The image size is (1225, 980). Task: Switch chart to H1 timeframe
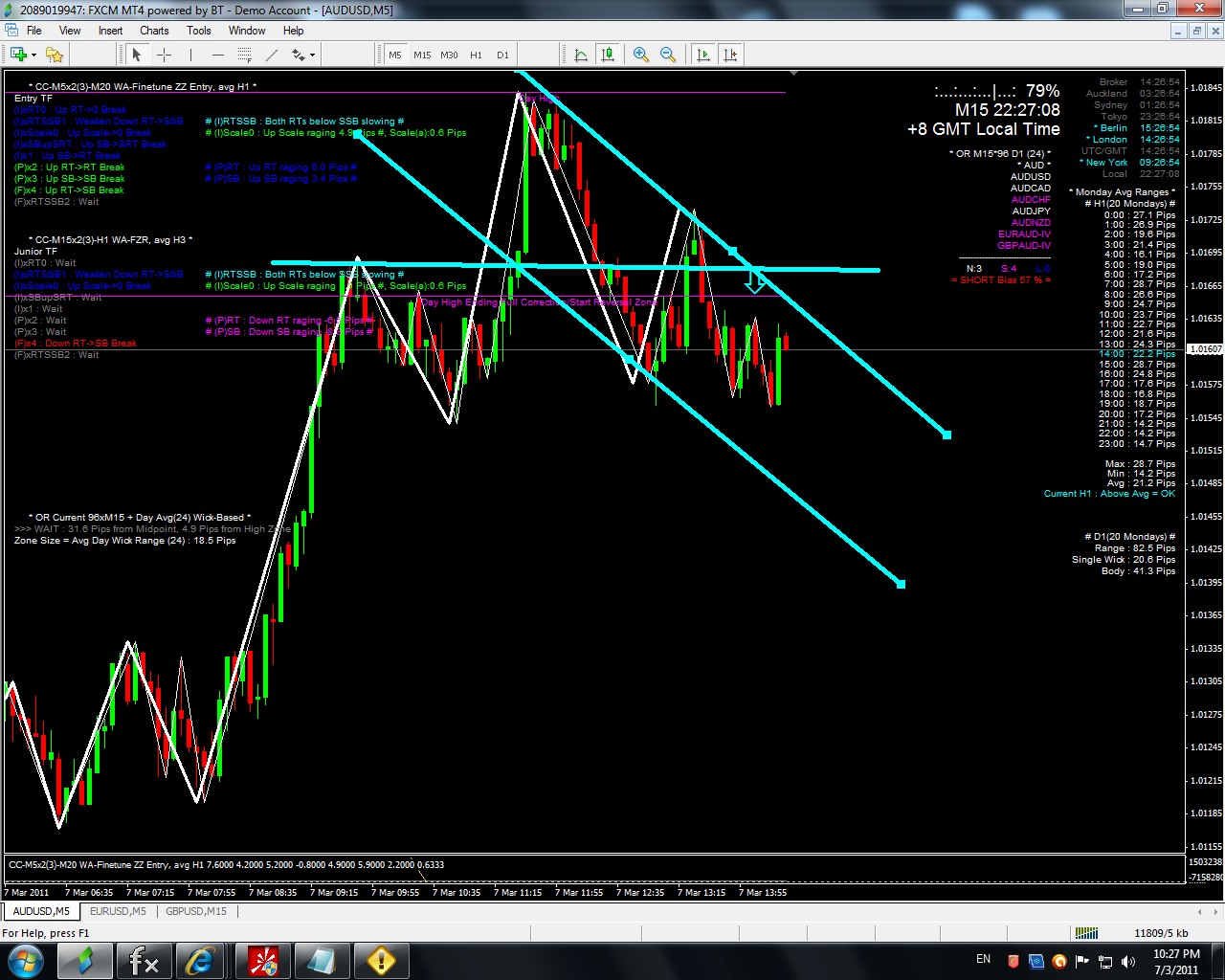point(476,55)
